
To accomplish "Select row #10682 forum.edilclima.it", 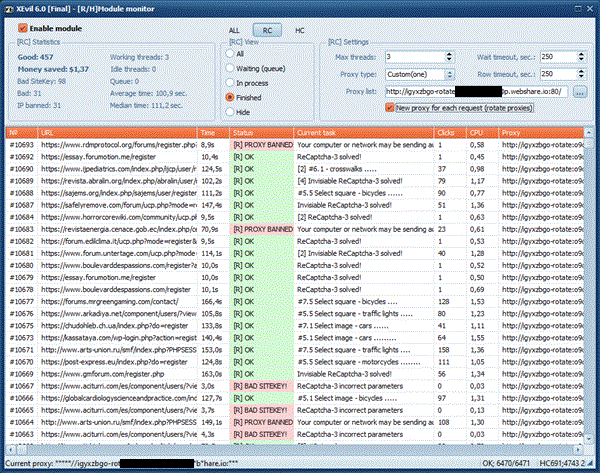I will pyautogui.click(x=295, y=241).
